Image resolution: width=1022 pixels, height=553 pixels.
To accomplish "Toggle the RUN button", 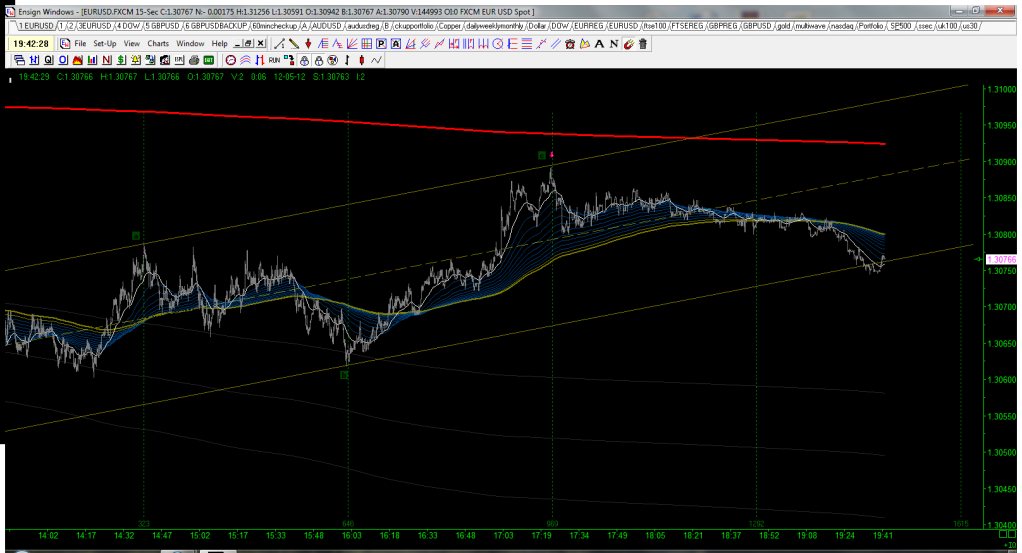I will pos(273,60).
